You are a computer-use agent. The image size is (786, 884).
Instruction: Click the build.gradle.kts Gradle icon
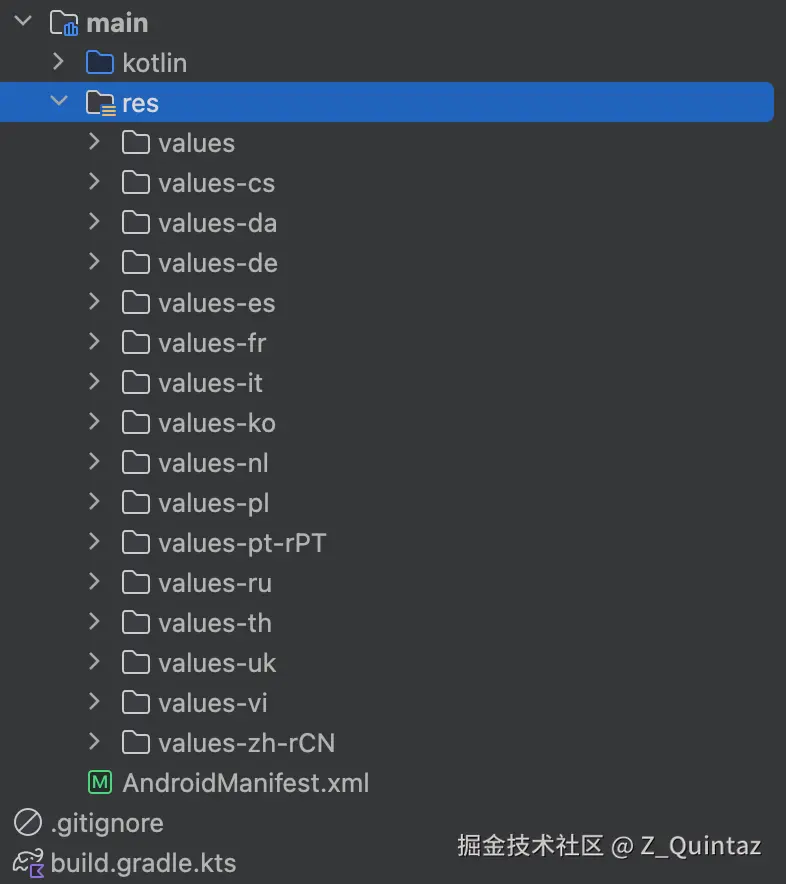[28, 863]
